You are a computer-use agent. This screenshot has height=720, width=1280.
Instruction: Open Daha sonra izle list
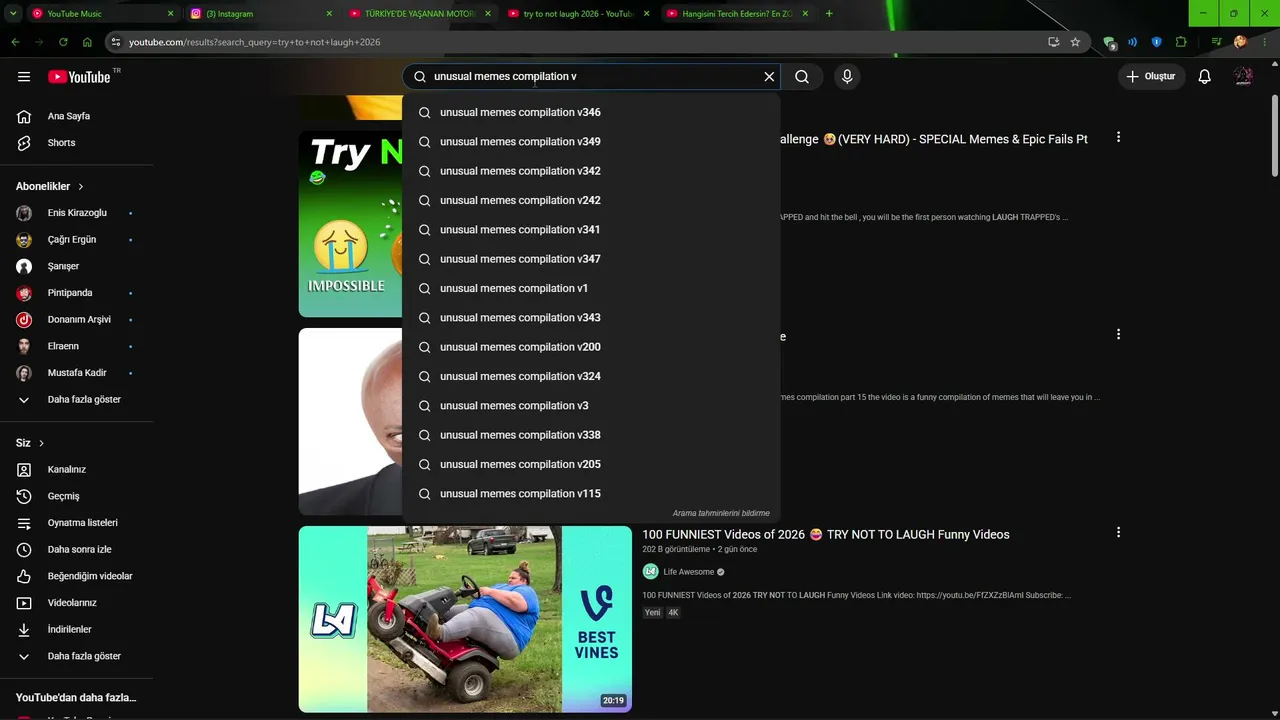coord(76,550)
